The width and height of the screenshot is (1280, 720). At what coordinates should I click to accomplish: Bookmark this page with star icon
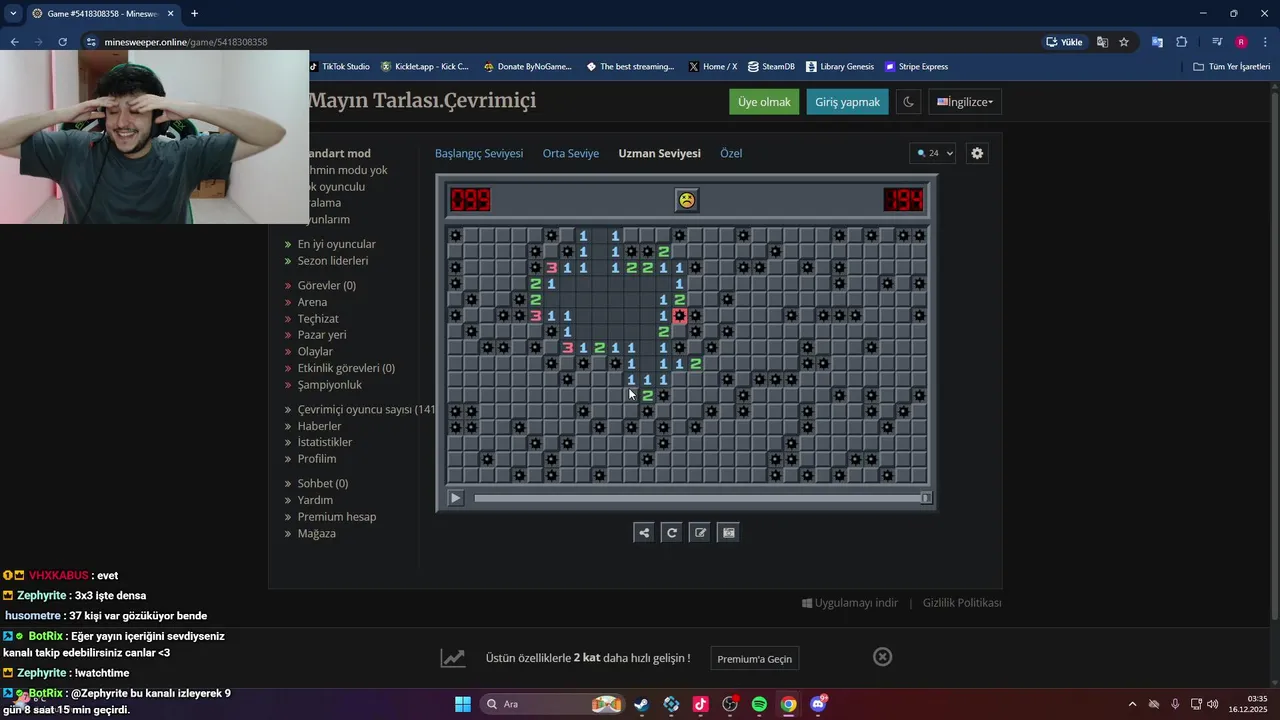1124,42
